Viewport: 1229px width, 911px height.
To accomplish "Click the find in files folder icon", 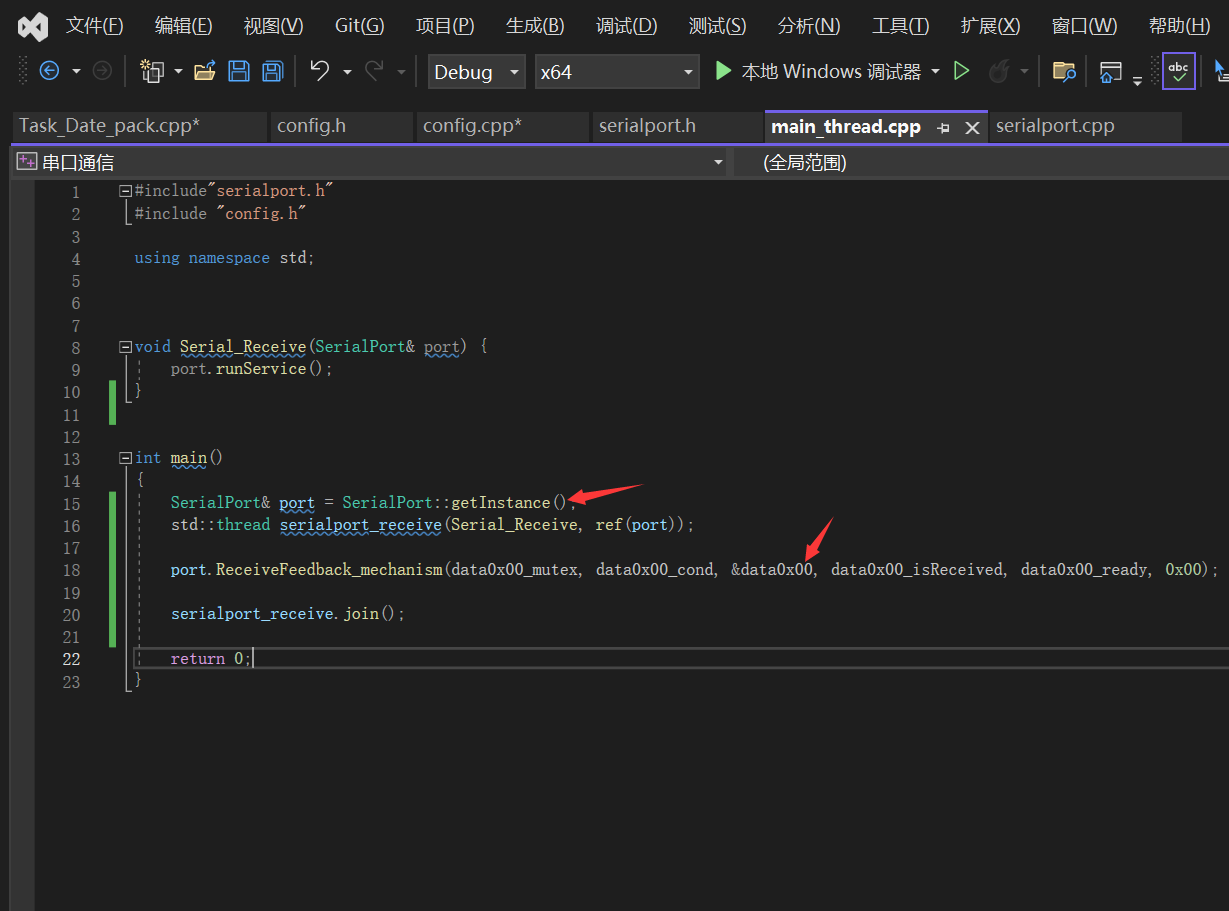I will [x=1064, y=71].
